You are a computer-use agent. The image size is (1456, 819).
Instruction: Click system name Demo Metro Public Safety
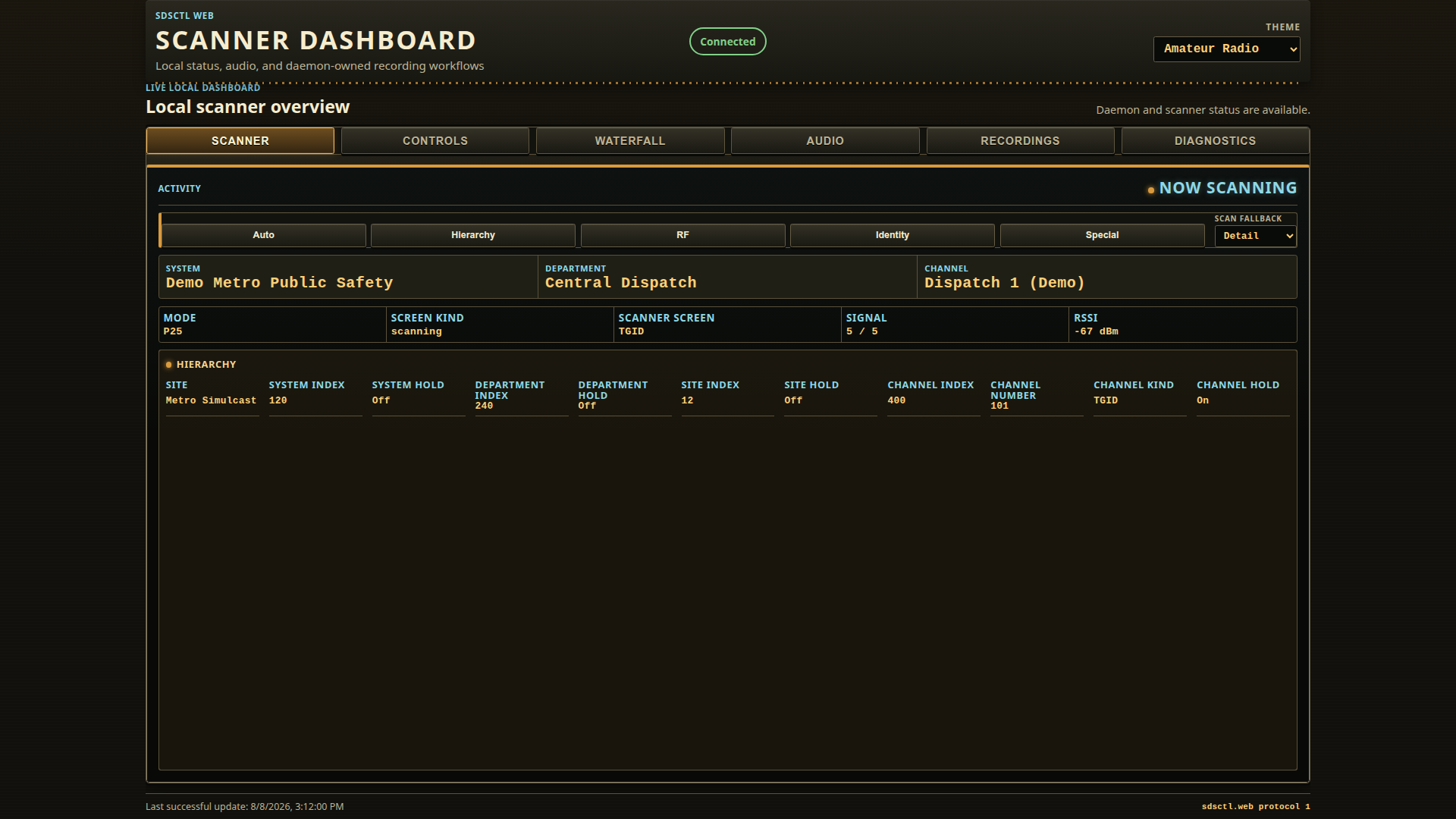tap(279, 283)
